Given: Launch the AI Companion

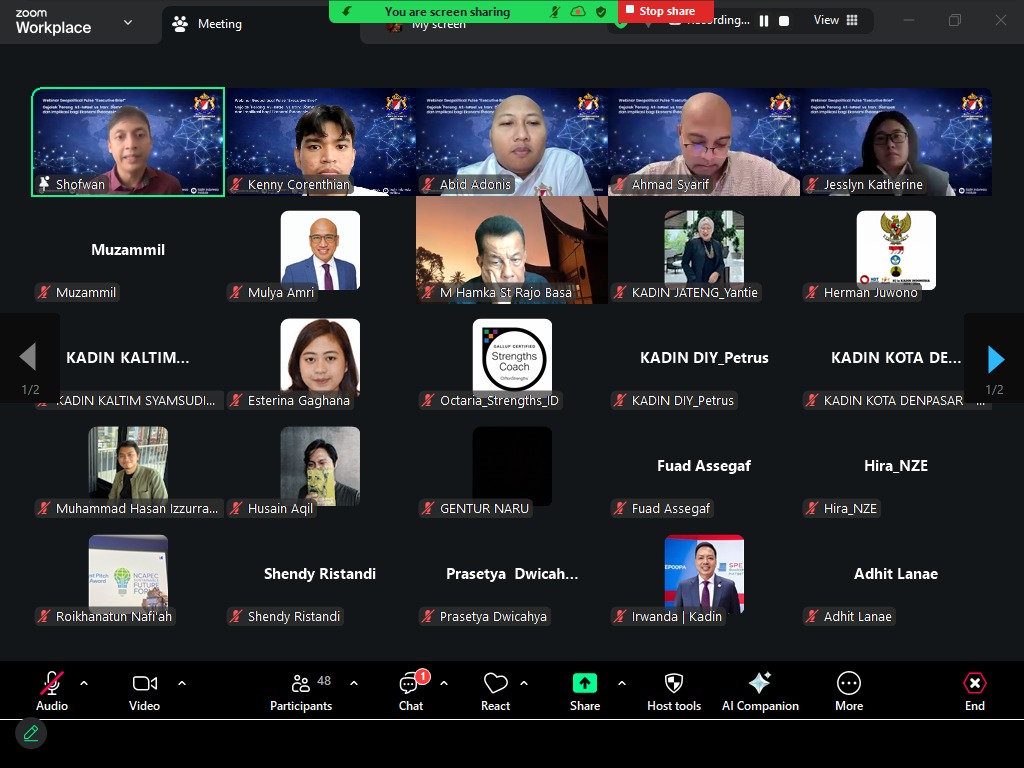Looking at the screenshot, I should click(x=760, y=691).
